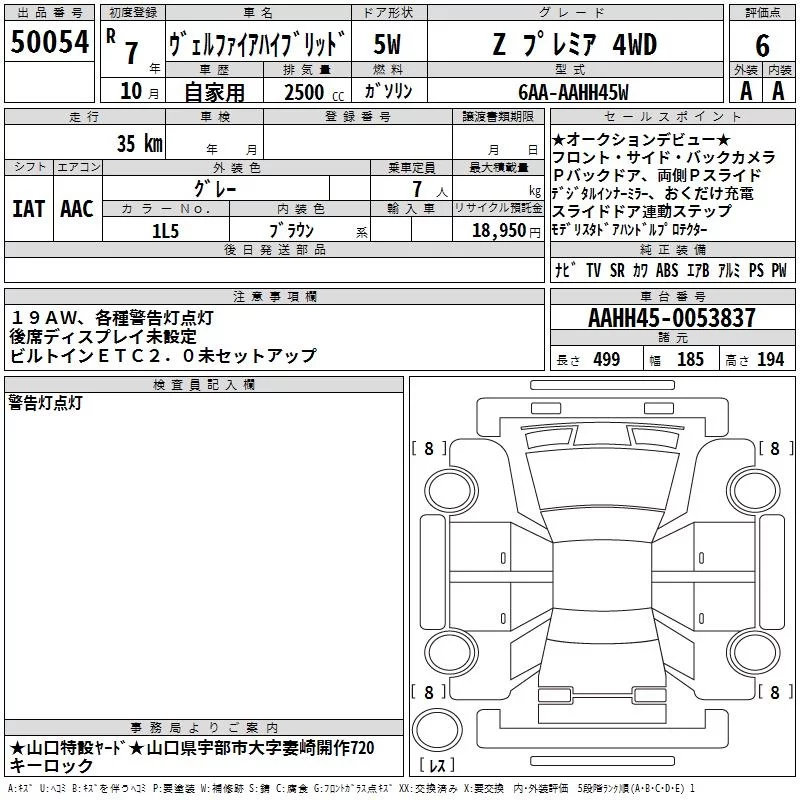Image resolution: width=800 pixels, height=800 pixels.
Task: Click chassis number AAHH45-0053837
Action: click(671, 318)
